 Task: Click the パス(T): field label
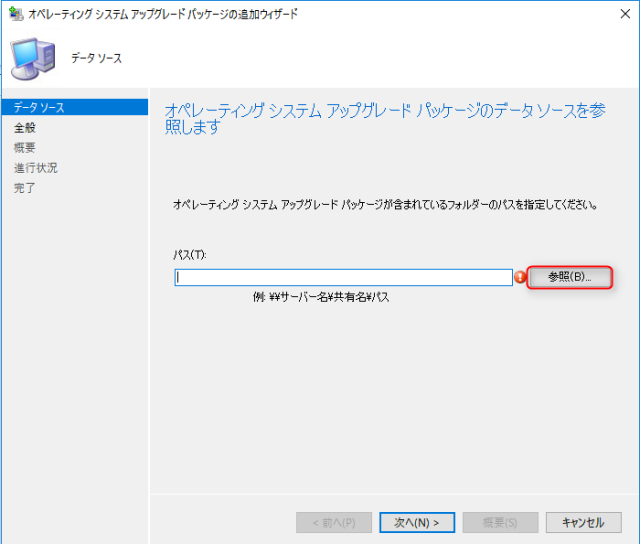(190, 256)
